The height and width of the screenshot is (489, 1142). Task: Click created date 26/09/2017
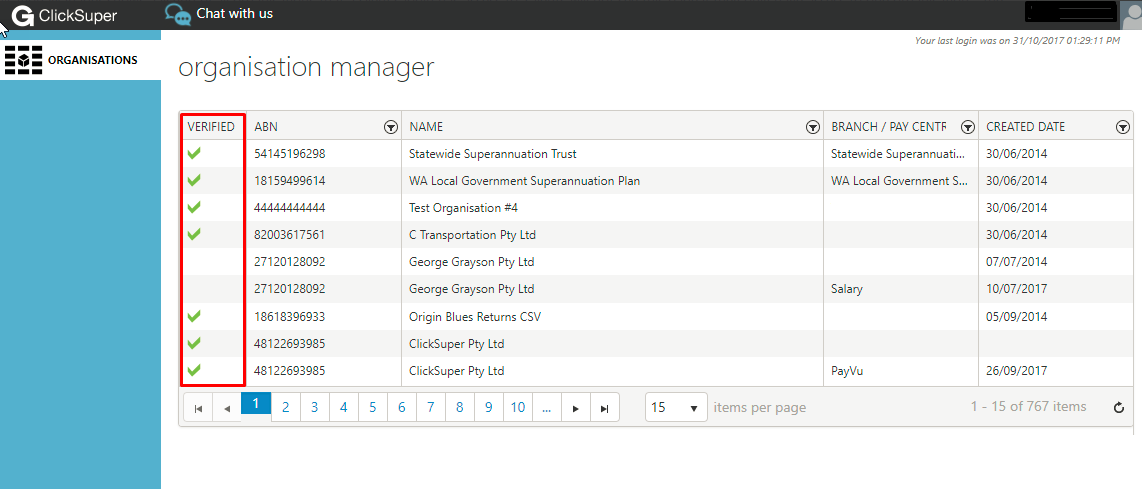tap(1017, 370)
